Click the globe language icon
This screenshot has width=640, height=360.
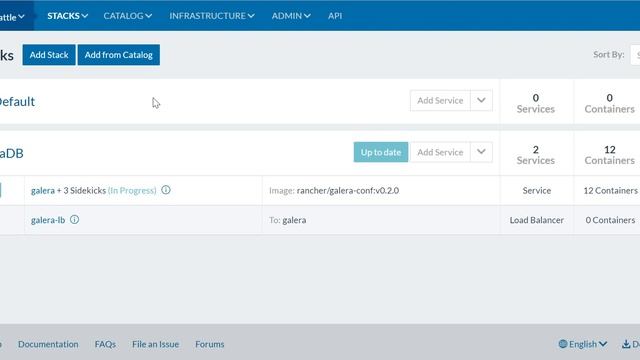click(563, 344)
